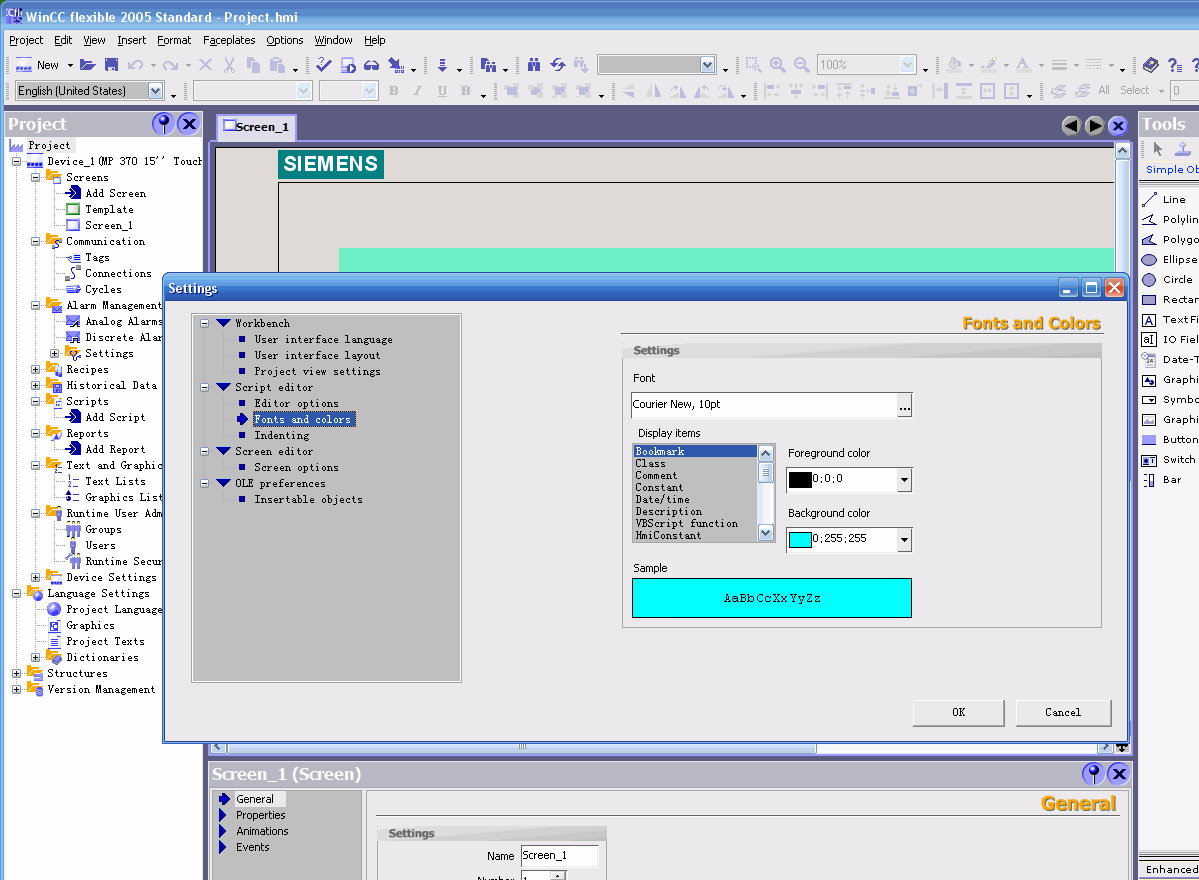Screen dimensions: 1199x880
Task: Open the Window menu
Action: pos(333,40)
